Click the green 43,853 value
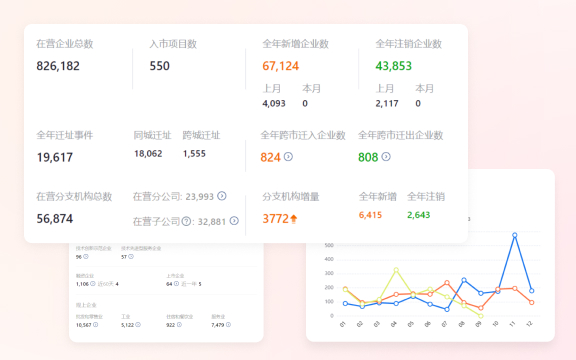Image resolution: width=576 pixels, height=360 pixels. [393, 66]
